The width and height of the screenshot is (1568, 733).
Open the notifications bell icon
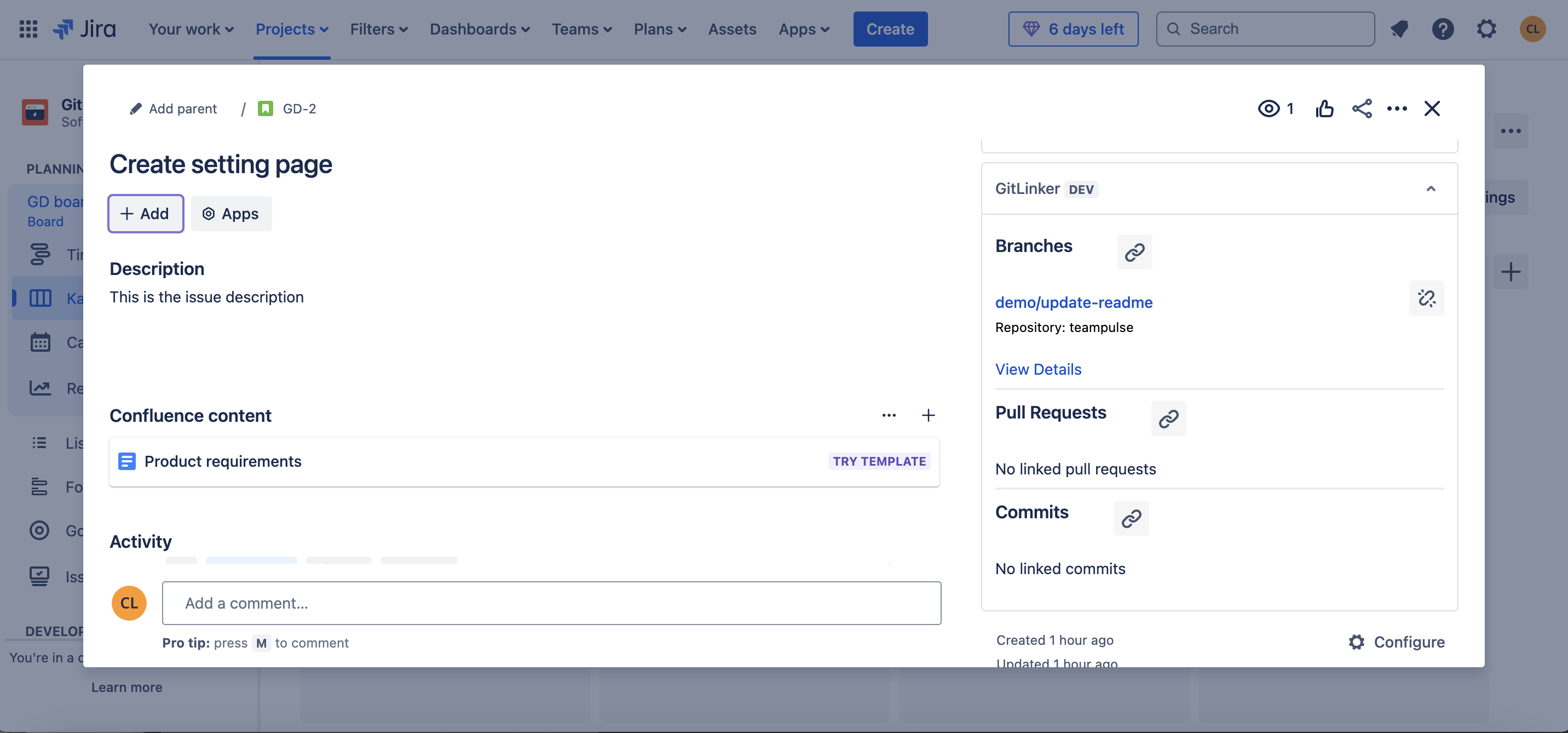point(1399,28)
